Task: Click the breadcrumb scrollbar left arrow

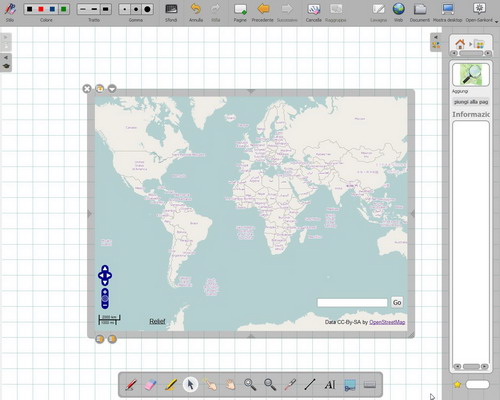Action: [x=454, y=53]
